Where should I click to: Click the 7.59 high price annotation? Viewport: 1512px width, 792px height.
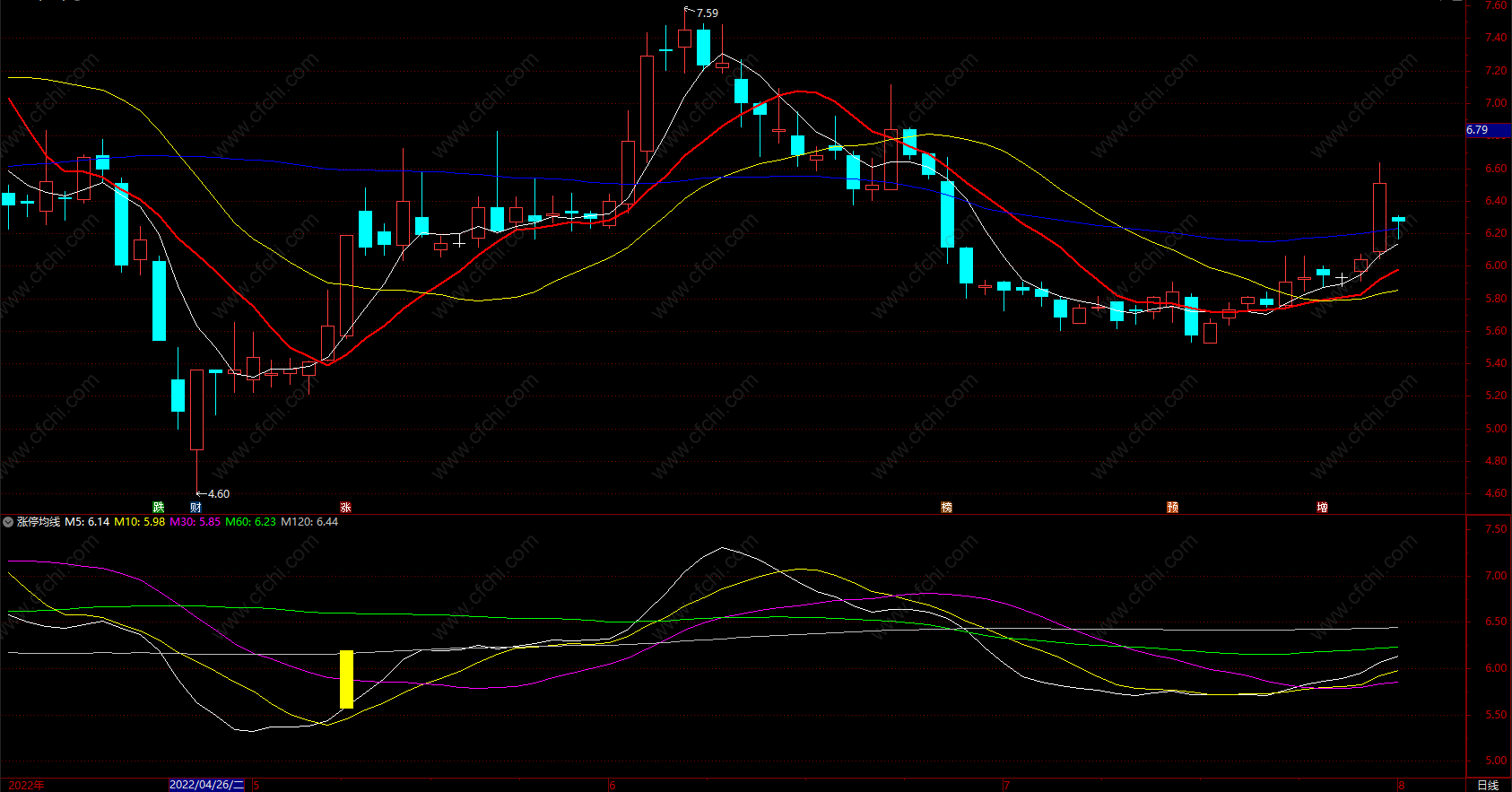click(707, 13)
